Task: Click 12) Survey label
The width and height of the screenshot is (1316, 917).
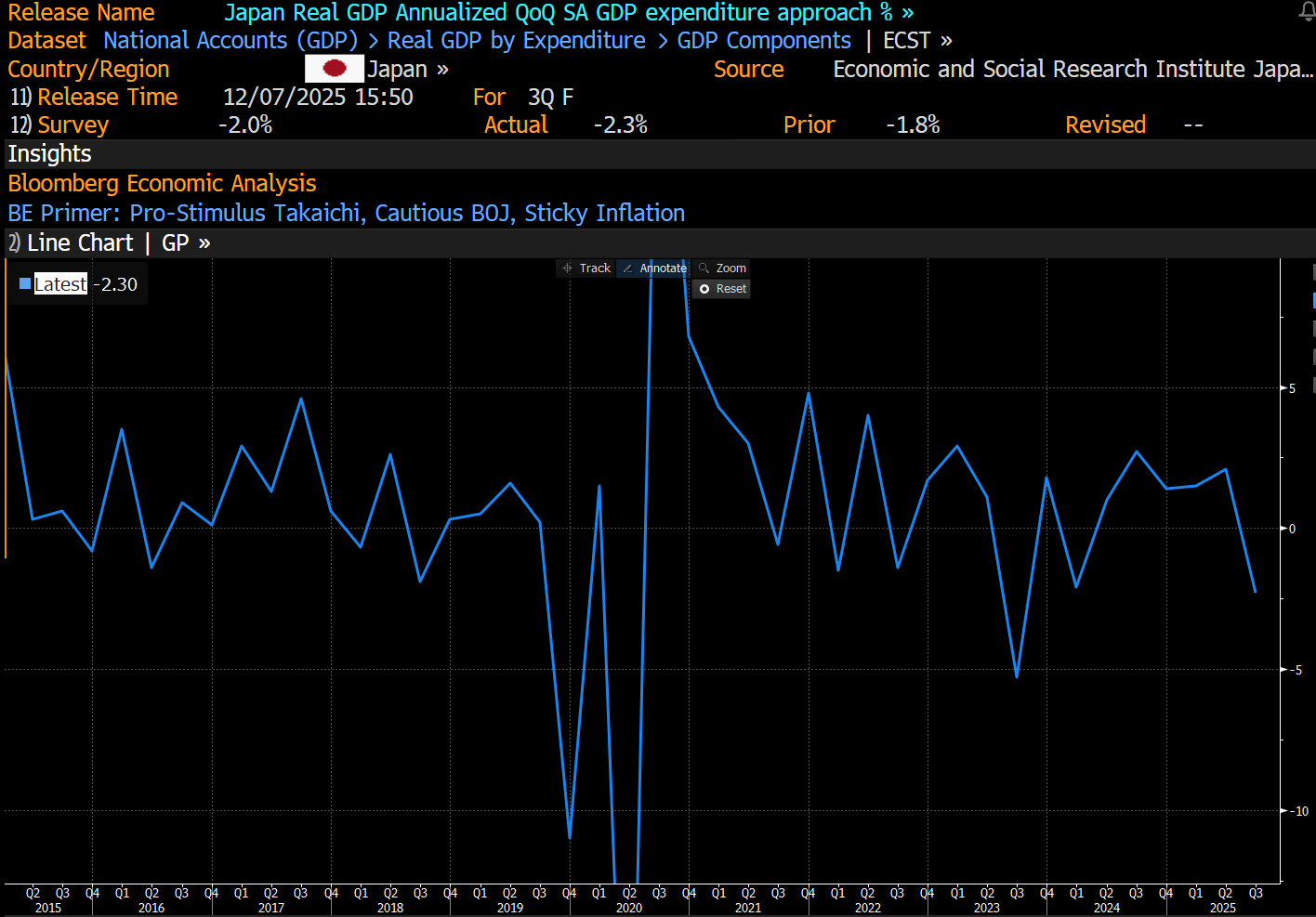Action: (59, 125)
